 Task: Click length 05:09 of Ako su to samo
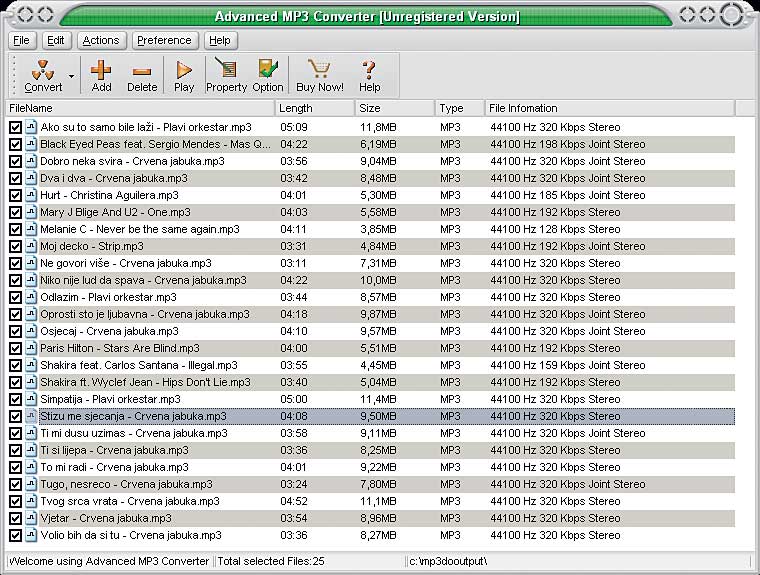click(294, 128)
